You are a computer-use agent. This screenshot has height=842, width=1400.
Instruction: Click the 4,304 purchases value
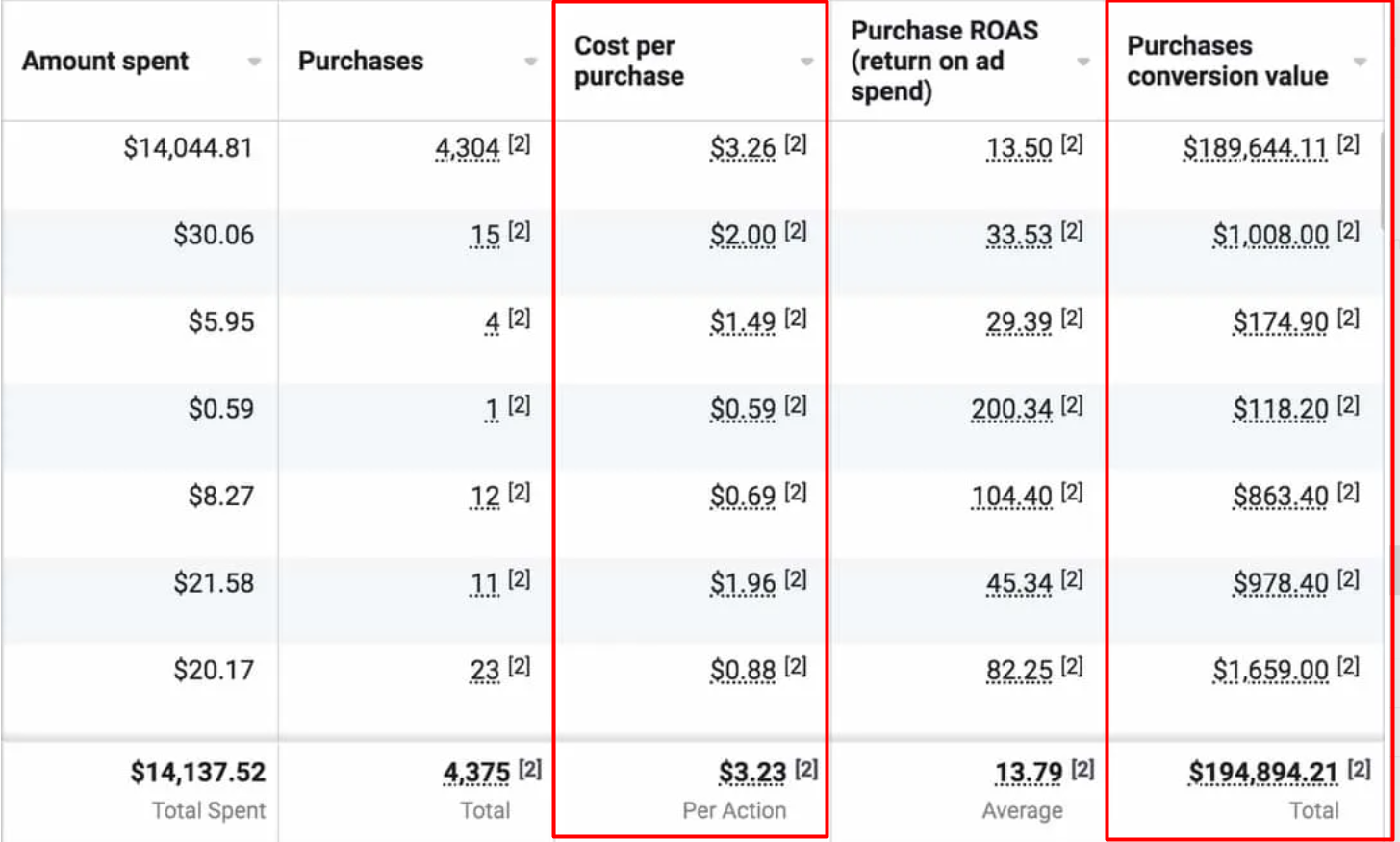(x=468, y=148)
